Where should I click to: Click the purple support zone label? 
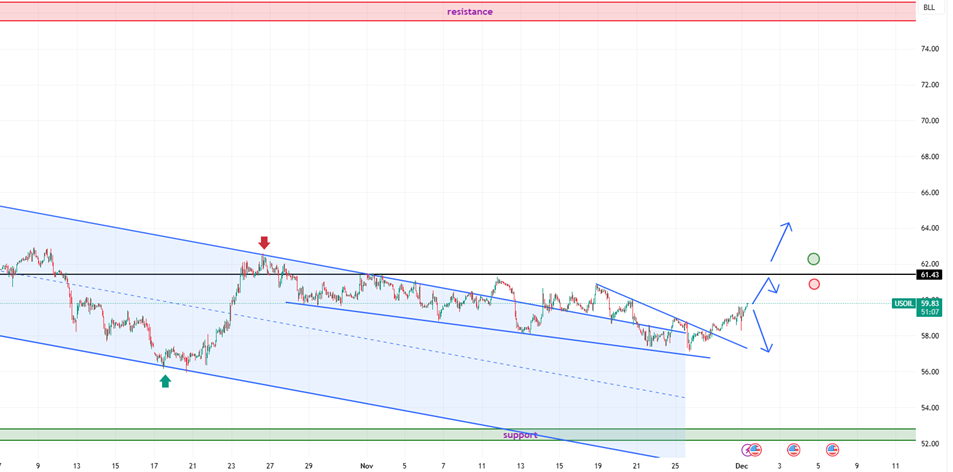click(520, 435)
